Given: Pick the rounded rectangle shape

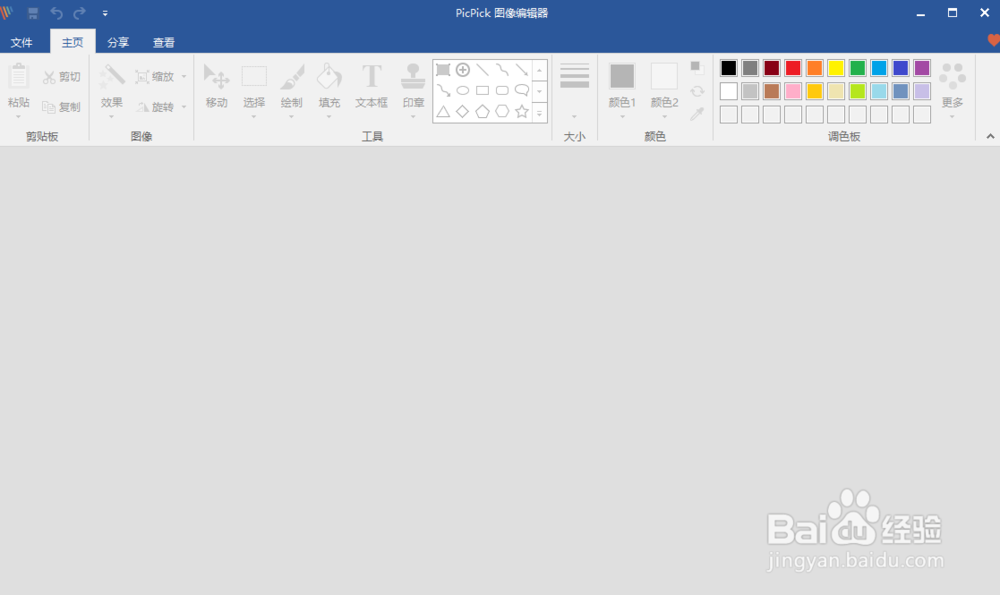Looking at the screenshot, I should pyautogui.click(x=503, y=91).
